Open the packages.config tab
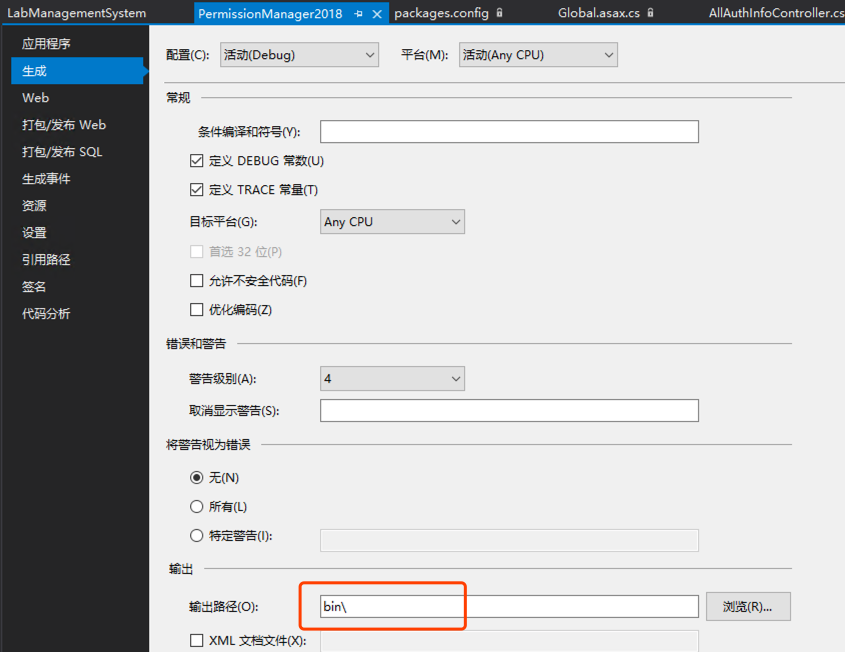 [x=441, y=14]
